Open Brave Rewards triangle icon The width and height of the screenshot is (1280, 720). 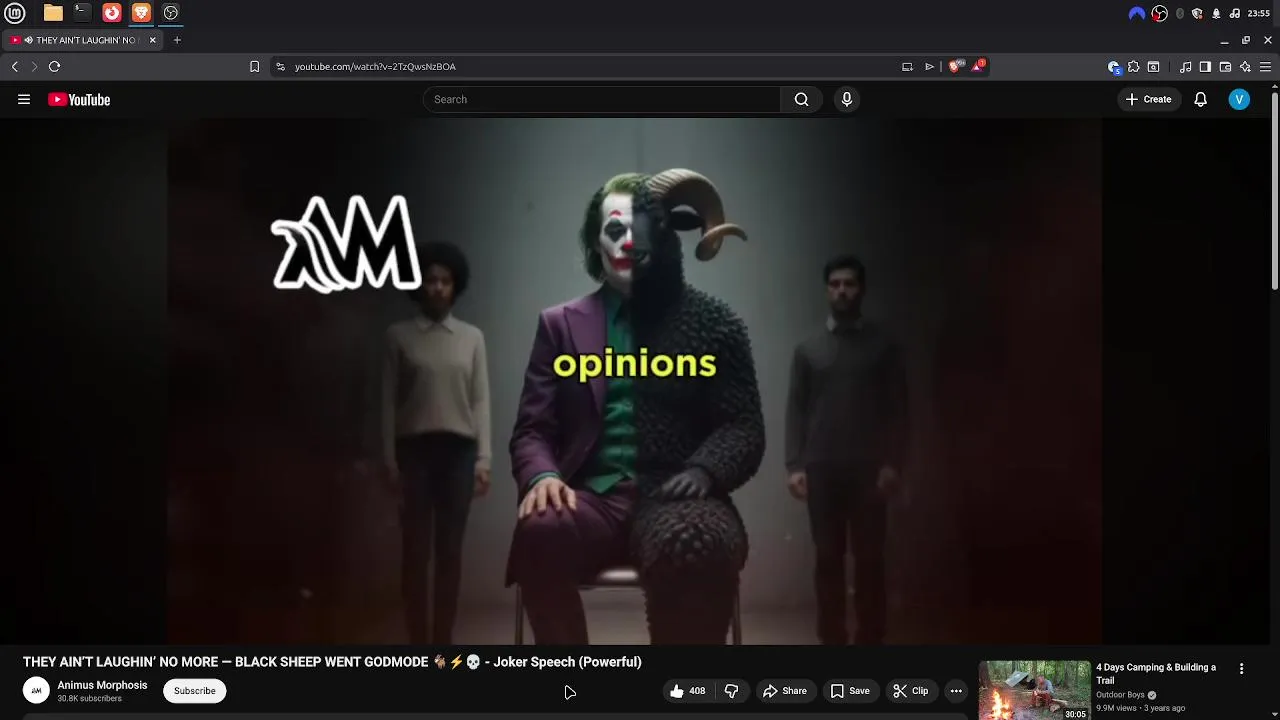coord(978,66)
